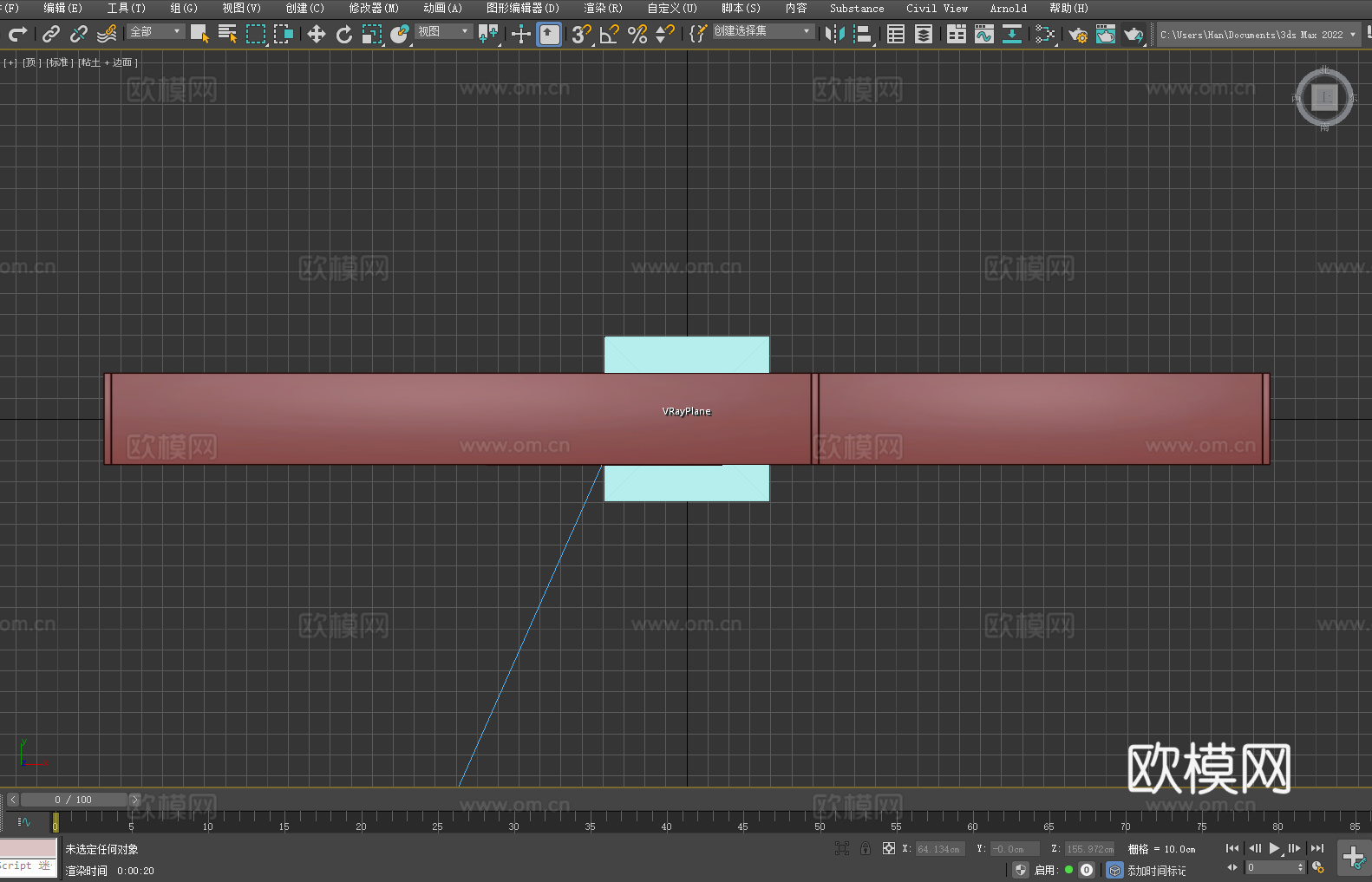
Task: Open the Substance menu
Action: [857, 8]
